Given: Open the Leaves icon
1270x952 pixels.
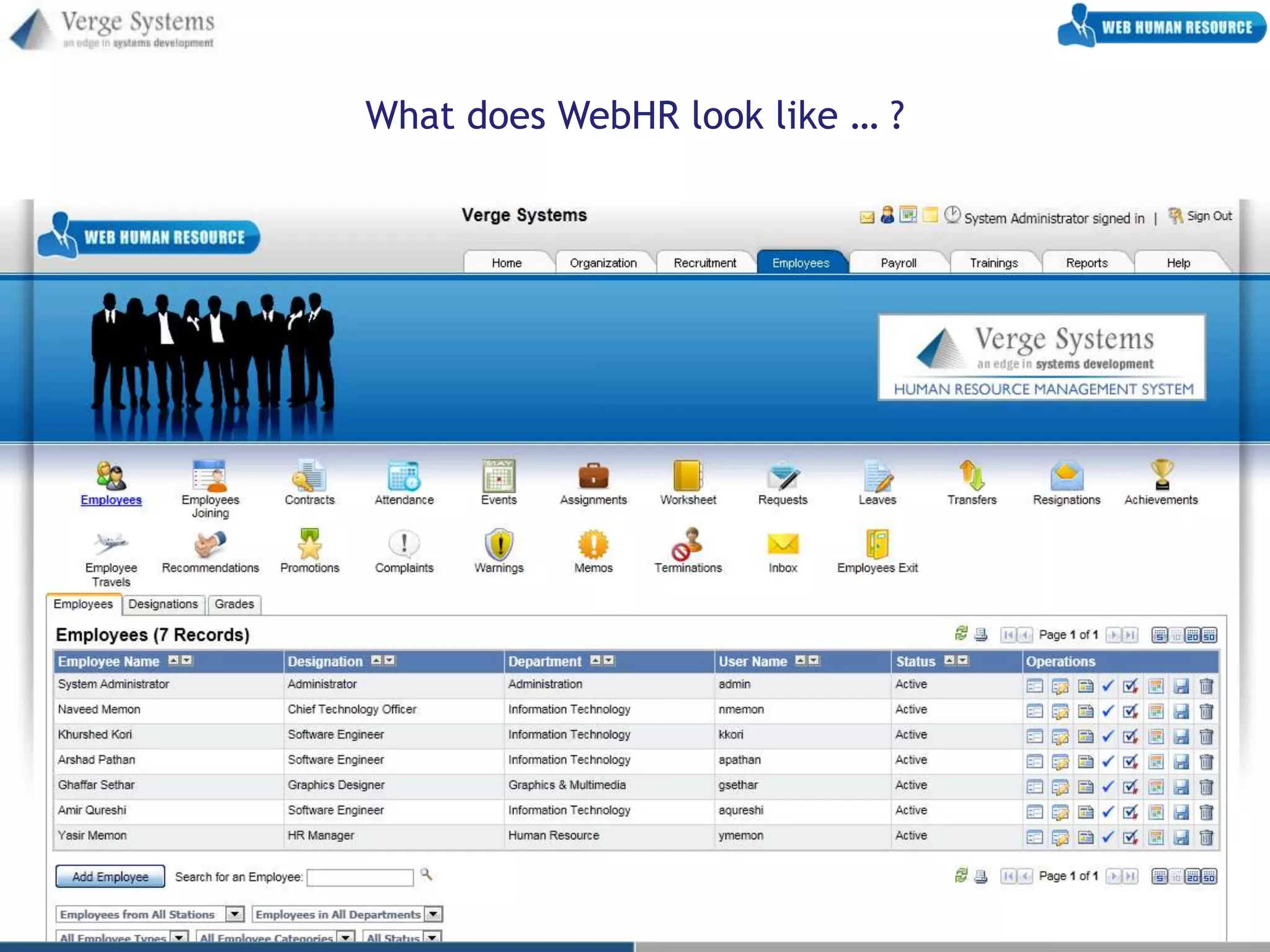Looking at the screenshot, I should click(877, 476).
